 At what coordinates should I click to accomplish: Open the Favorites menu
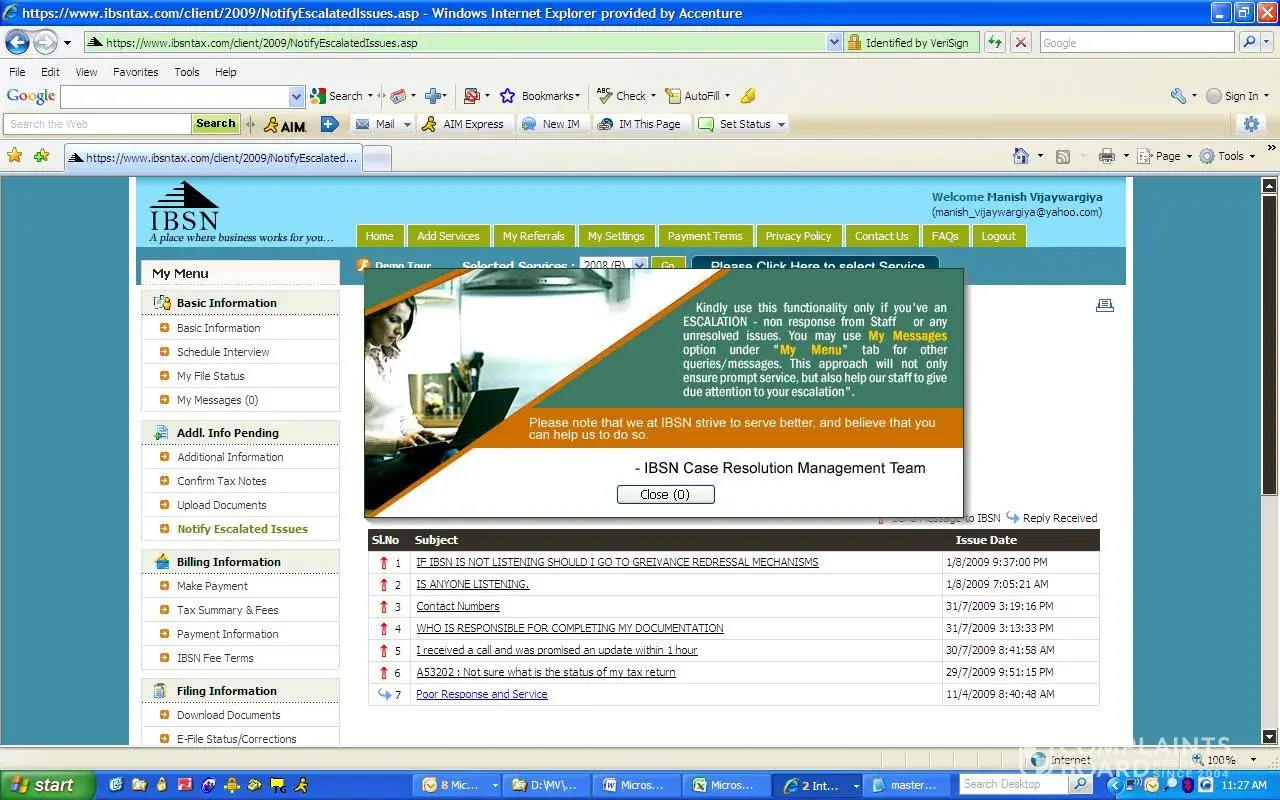pyautogui.click(x=135, y=72)
